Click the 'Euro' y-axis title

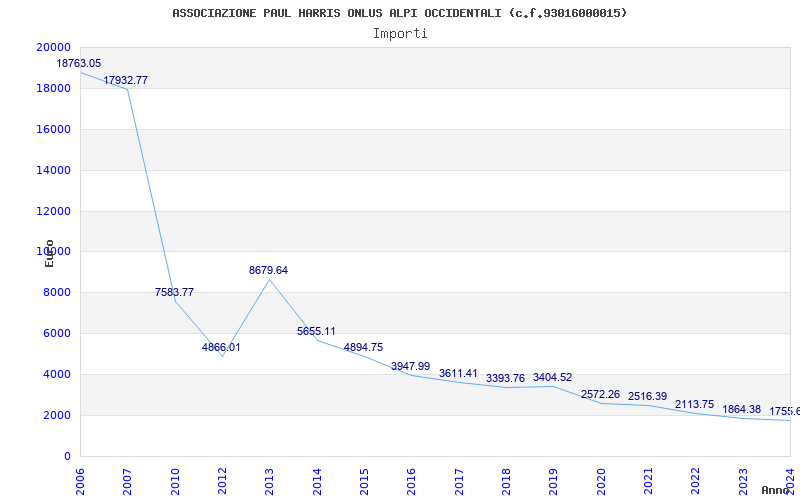[49, 253]
